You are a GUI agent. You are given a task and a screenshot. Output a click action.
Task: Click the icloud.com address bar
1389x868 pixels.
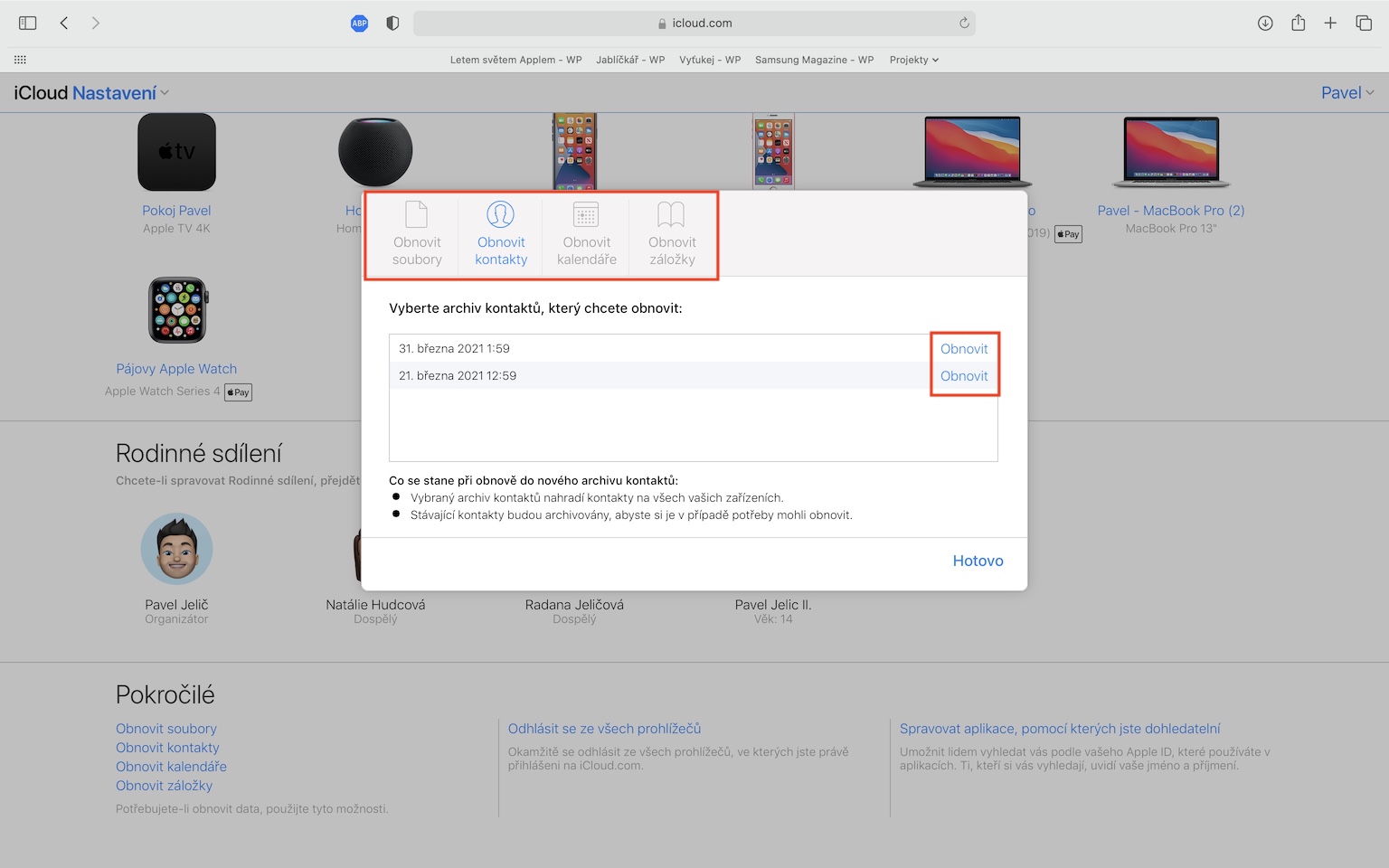694,24
